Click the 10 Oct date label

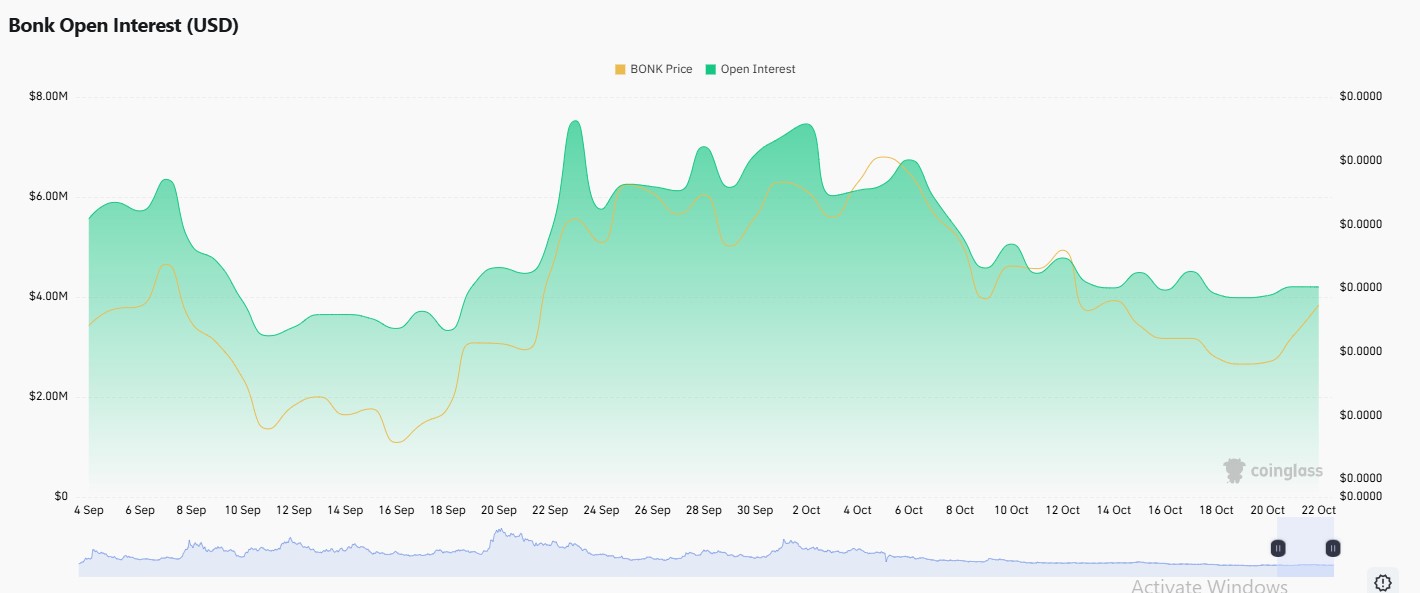1011,510
